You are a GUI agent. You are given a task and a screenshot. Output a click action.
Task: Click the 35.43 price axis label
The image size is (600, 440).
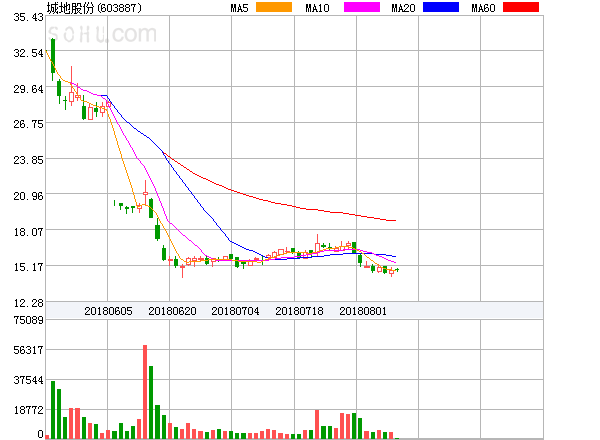(x=22, y=18)
